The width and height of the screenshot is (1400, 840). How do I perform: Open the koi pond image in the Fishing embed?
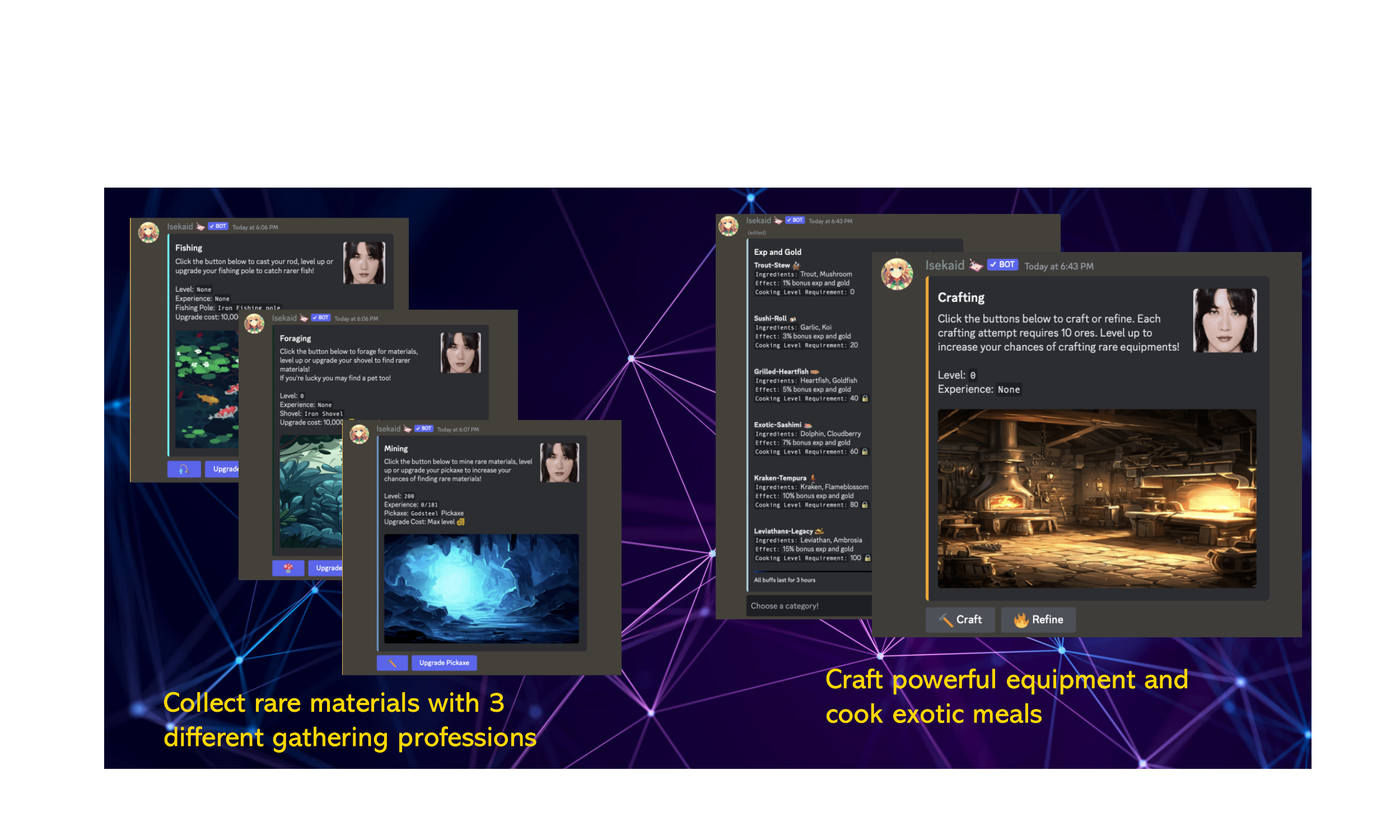[x=207, y=390]
